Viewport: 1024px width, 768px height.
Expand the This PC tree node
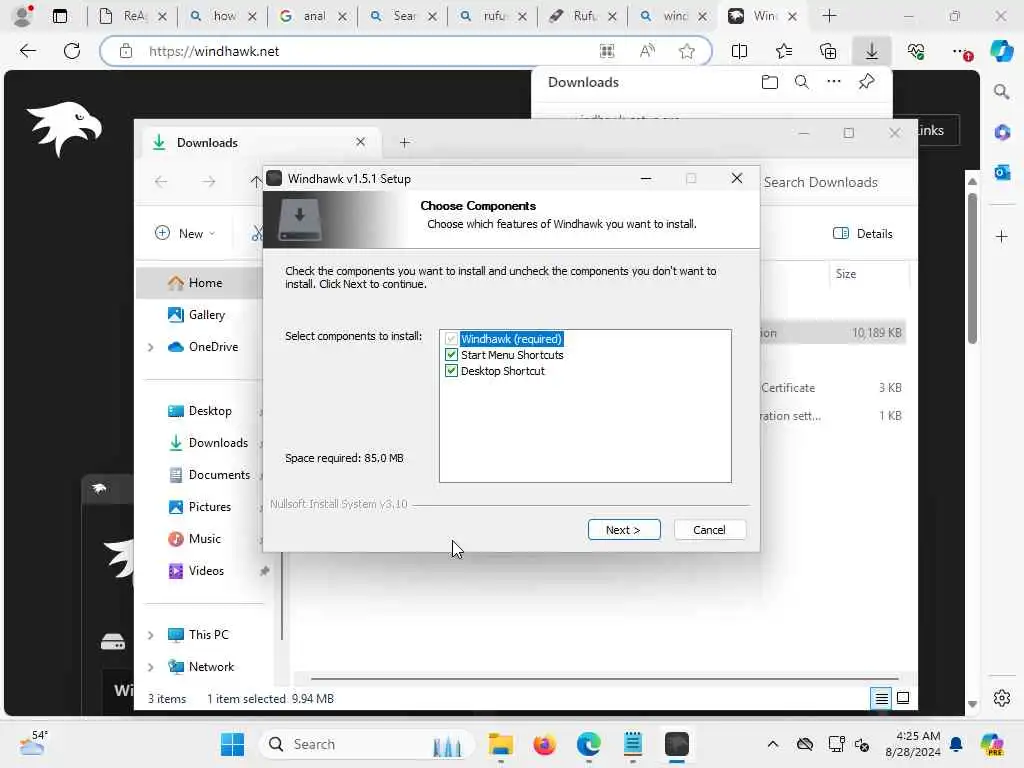151,635
